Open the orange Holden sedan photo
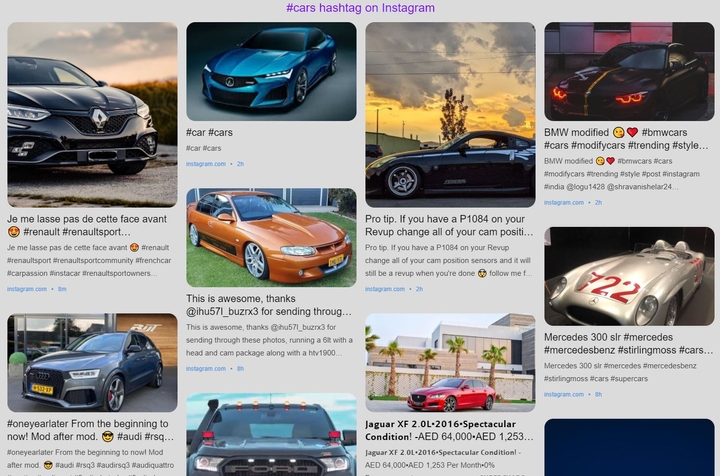The width and height of the screenshot is (720, 476). 271,238
